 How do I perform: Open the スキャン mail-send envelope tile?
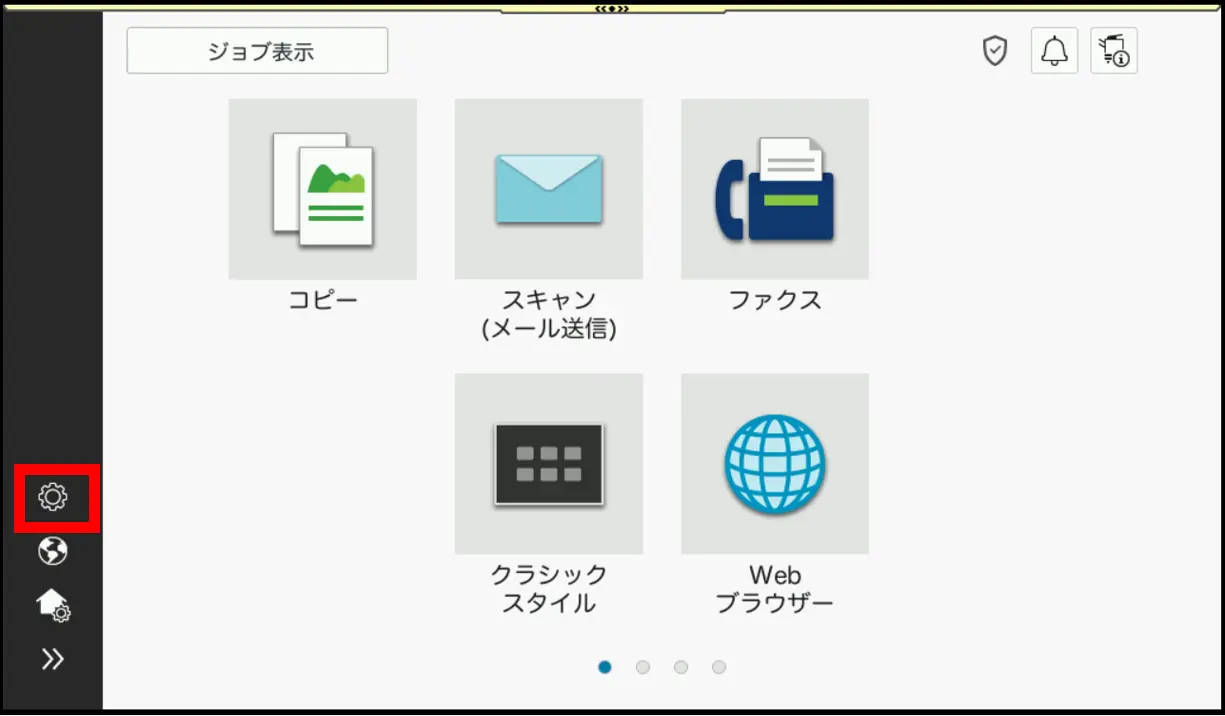(548, 189)
